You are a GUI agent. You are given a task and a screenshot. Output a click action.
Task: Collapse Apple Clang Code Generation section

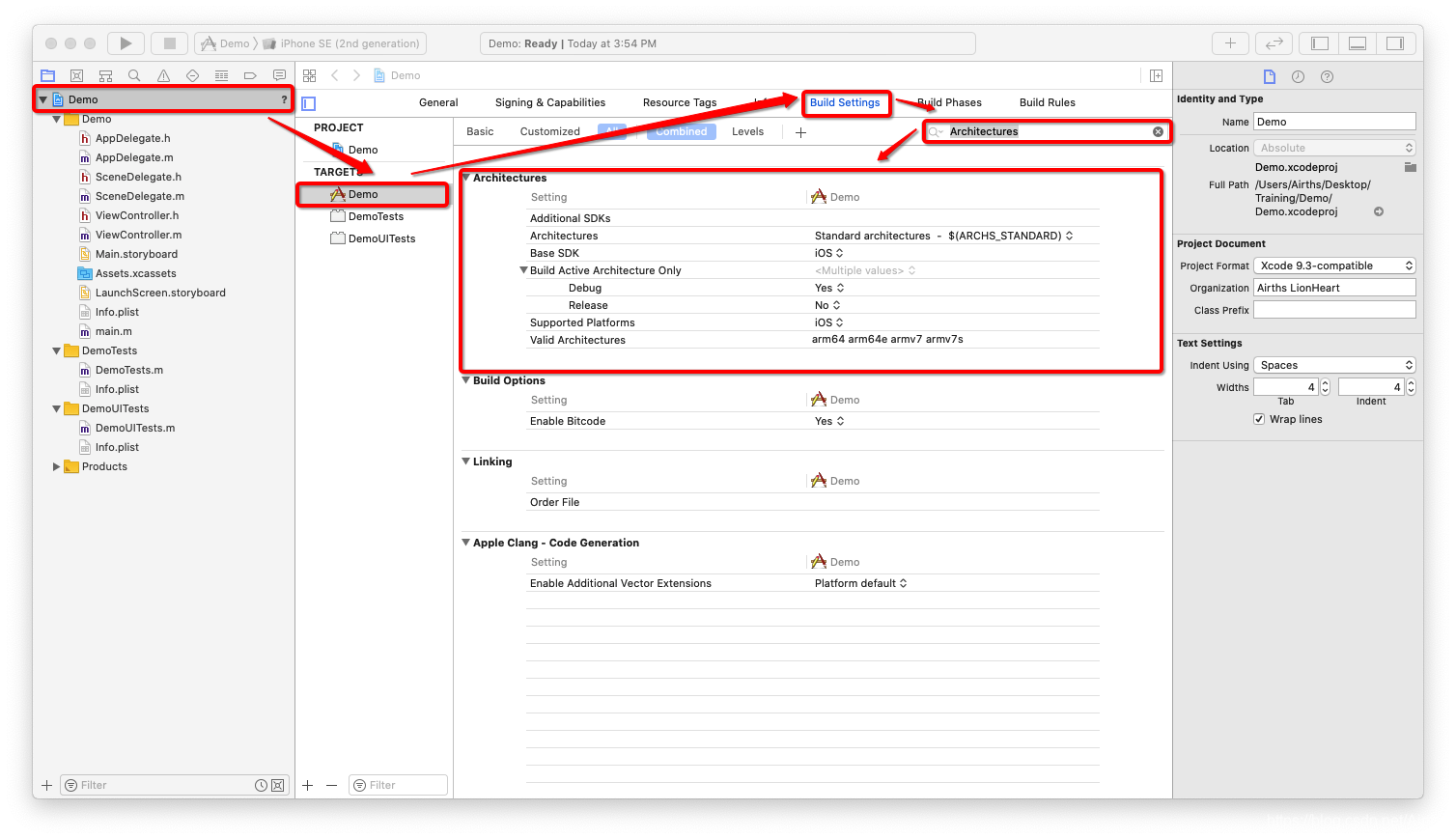[466, 543]
